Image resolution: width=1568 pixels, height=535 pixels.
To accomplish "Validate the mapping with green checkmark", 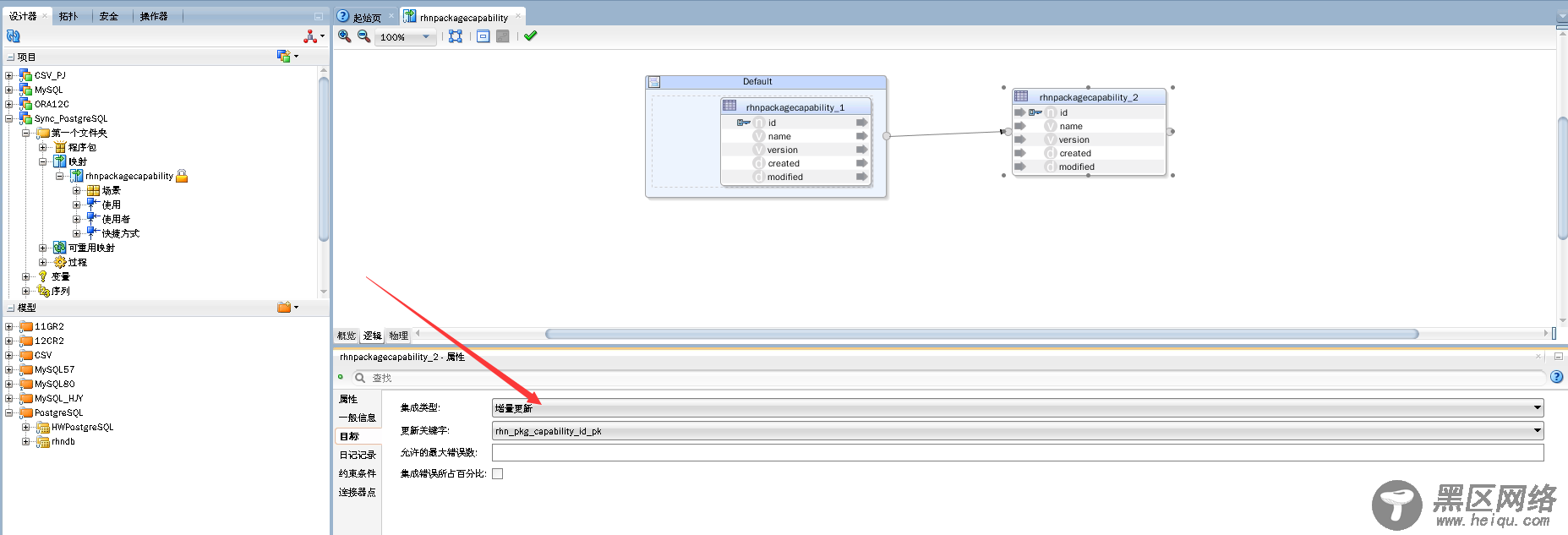I will (x=530, y=35).
